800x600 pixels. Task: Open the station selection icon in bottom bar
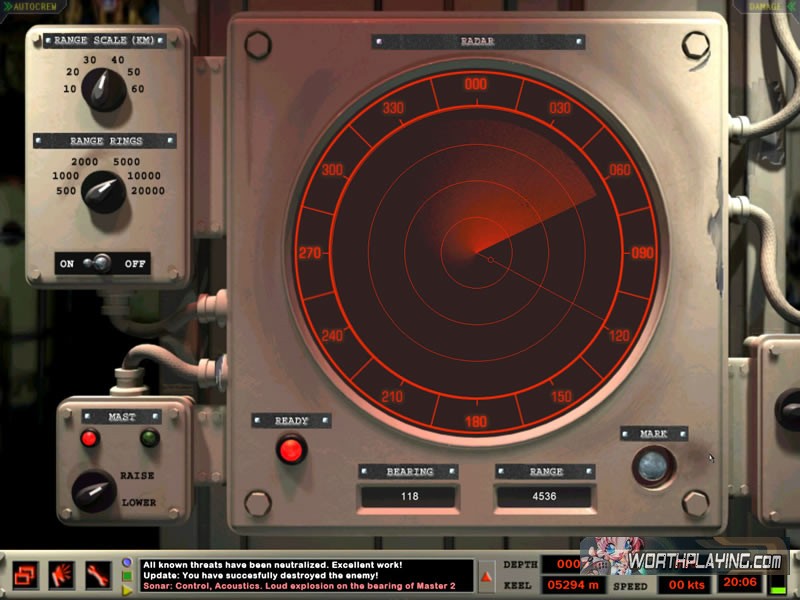(25, 575)
